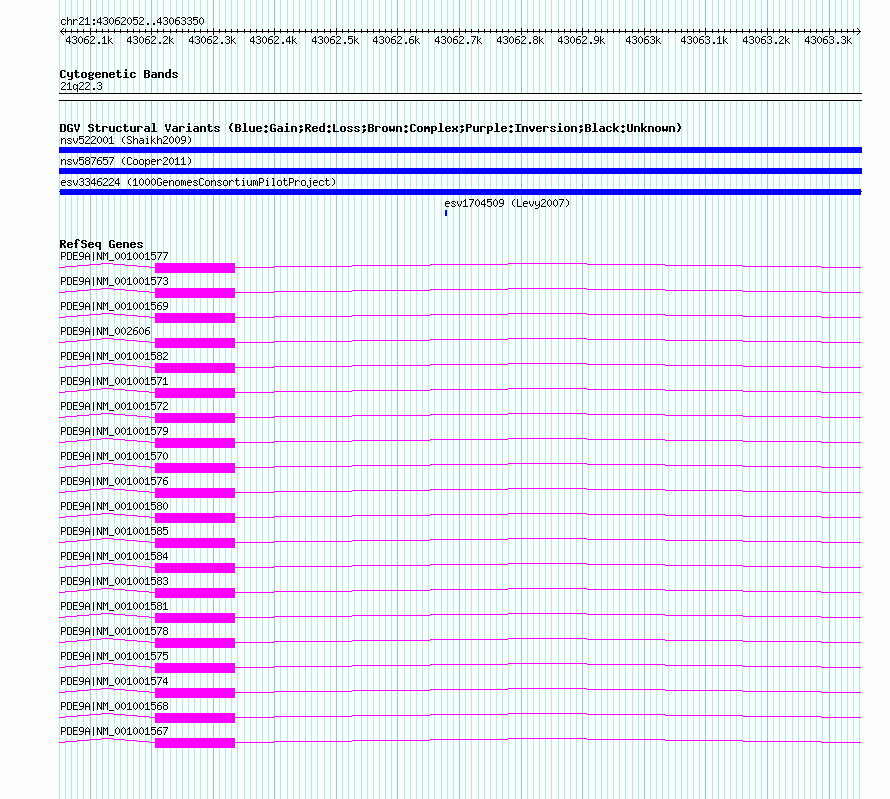Click the nsv522001 (Shaikh2009) variant label
The image size is (890, 799).
tap(126, 140)
